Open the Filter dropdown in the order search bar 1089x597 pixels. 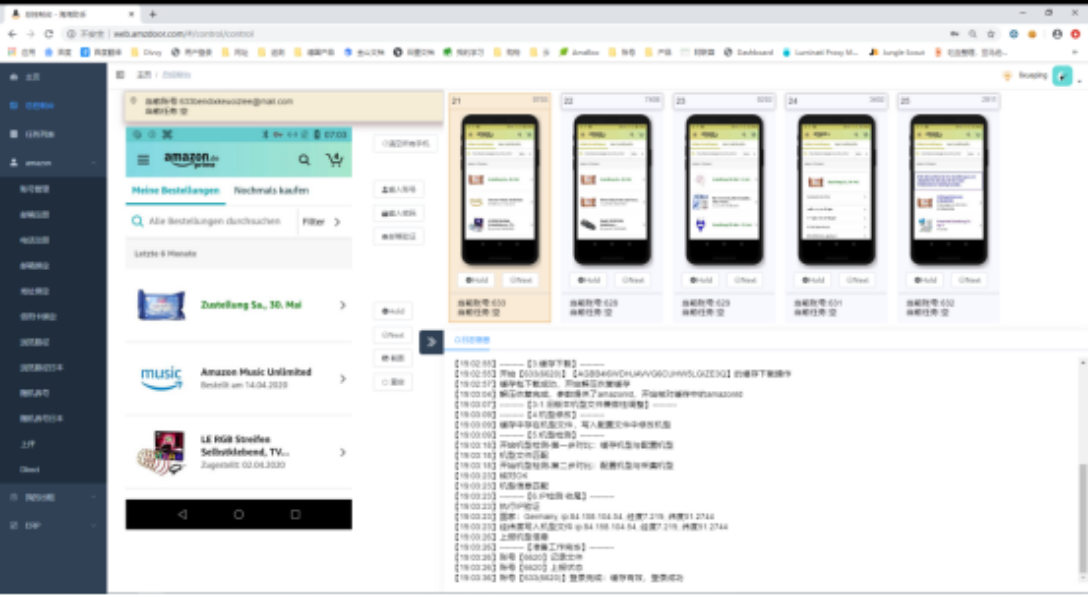coord(314,221)
